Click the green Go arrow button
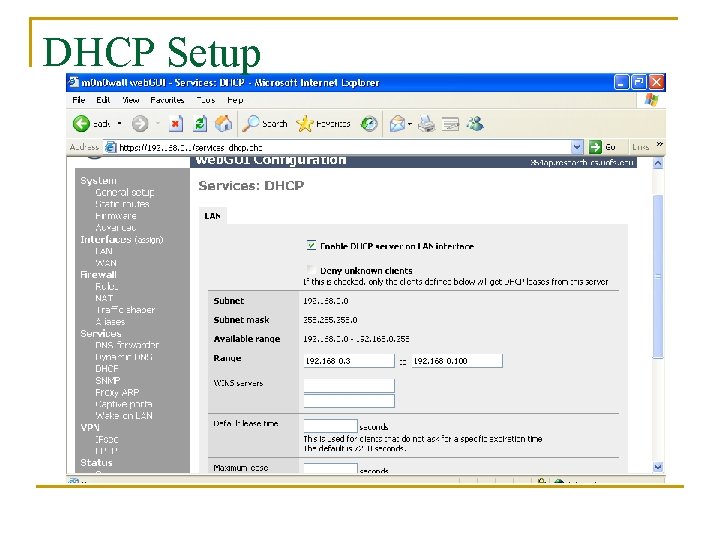 click(x=595, y=147)
